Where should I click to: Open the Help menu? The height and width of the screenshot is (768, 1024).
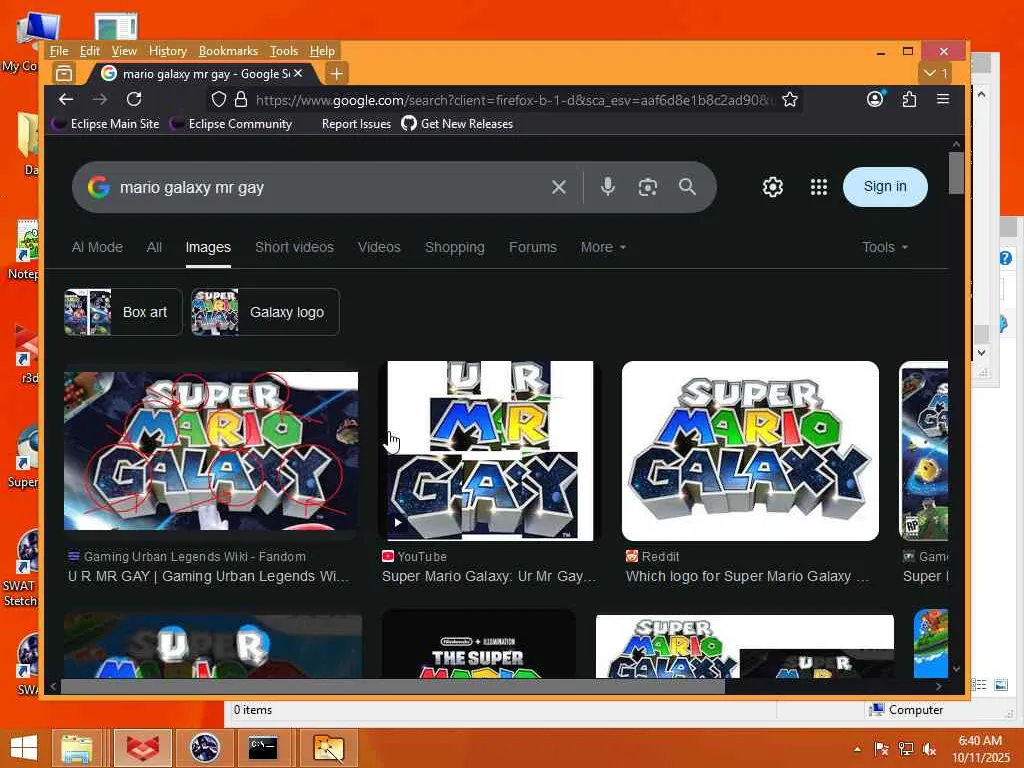tap(323, 51)
